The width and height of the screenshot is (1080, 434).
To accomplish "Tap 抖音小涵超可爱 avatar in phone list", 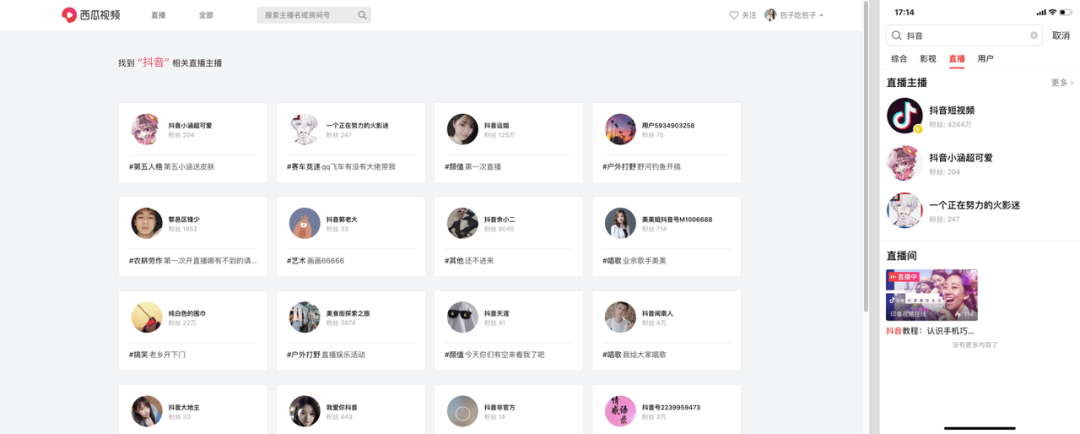I will tap(904, 163).
